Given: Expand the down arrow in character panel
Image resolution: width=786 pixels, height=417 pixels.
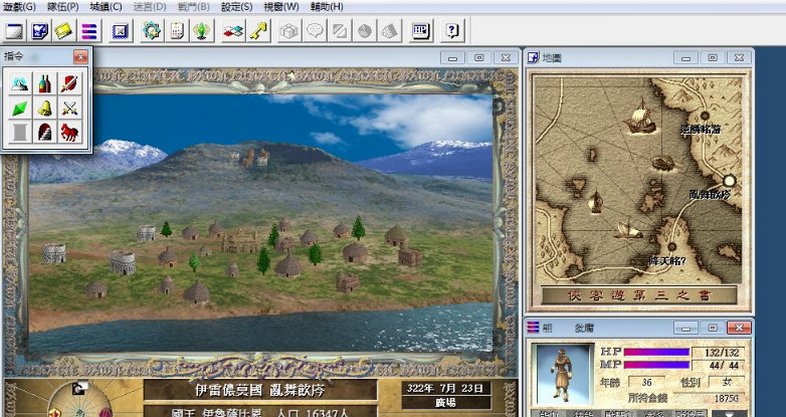Looking at the screenshot, I should [x=730, y=414].
